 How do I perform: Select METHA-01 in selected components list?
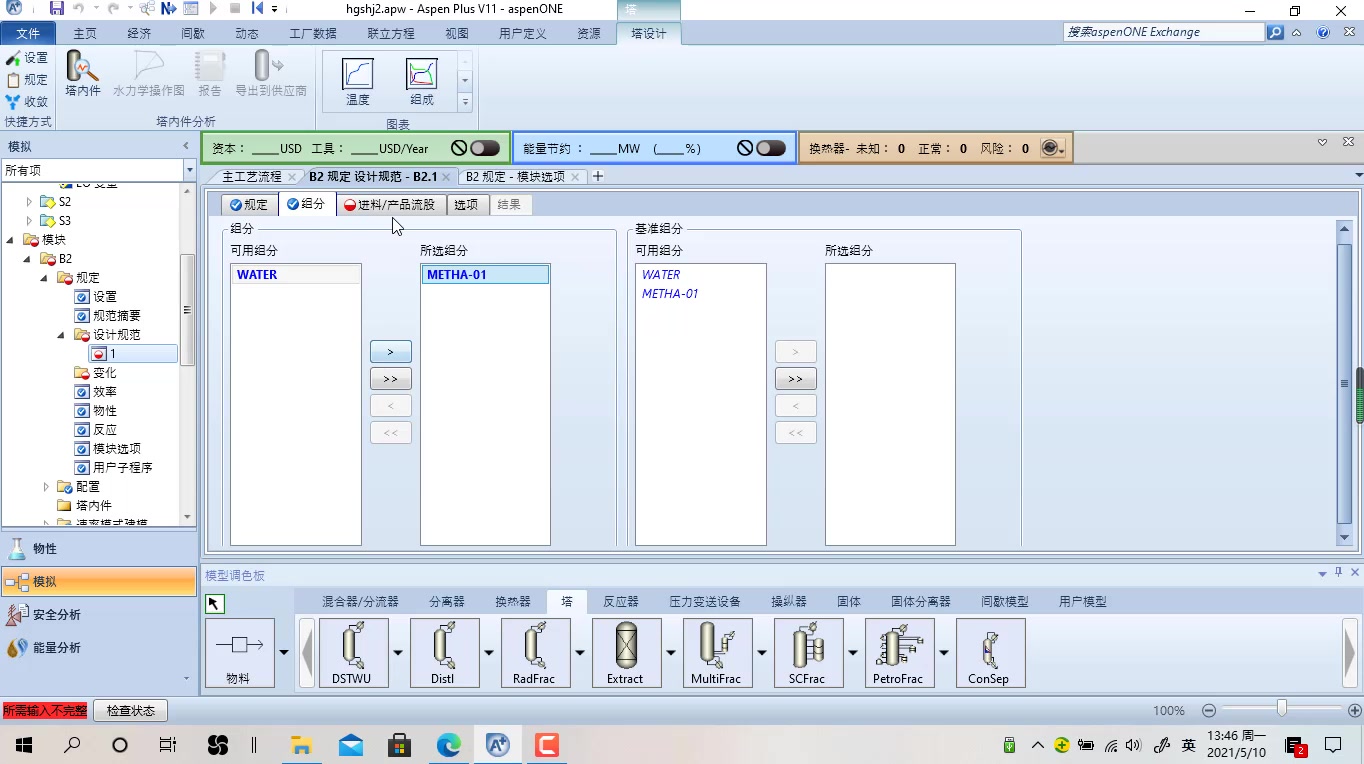click(485, 275)
